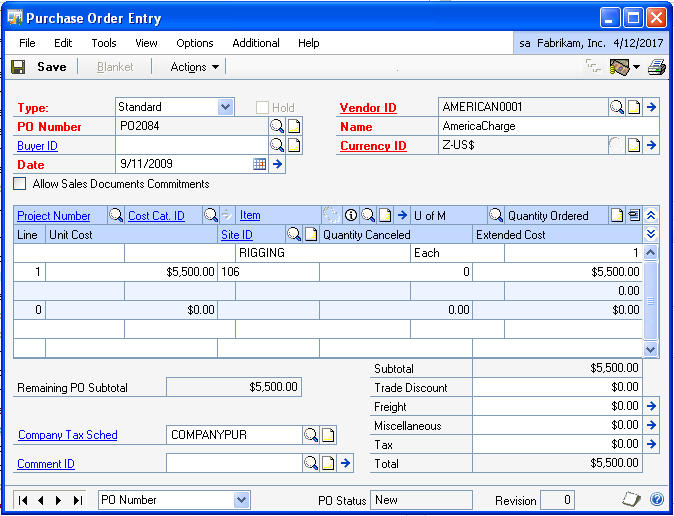Open Vendor ID note icon
Image resolution: width=674 pixels, height=516 pixels.
(634, 107)
